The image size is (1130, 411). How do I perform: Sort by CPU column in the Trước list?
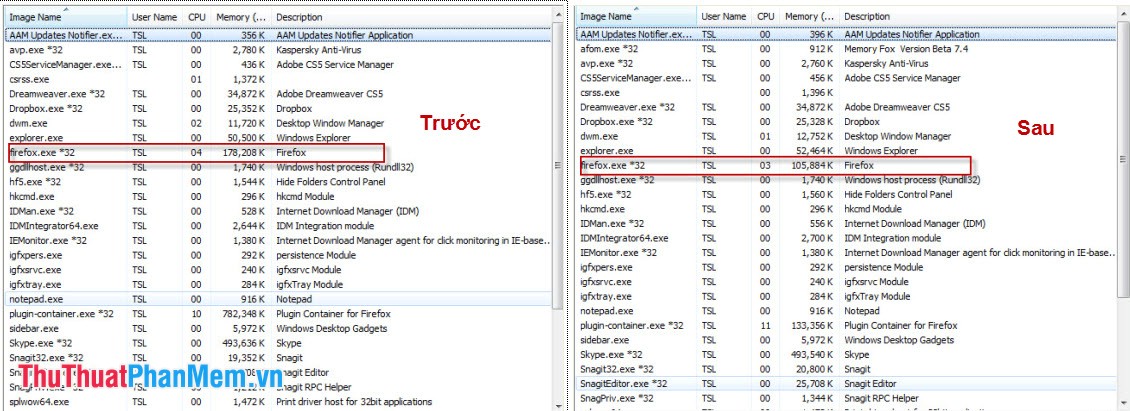click(x=197, y=17)
